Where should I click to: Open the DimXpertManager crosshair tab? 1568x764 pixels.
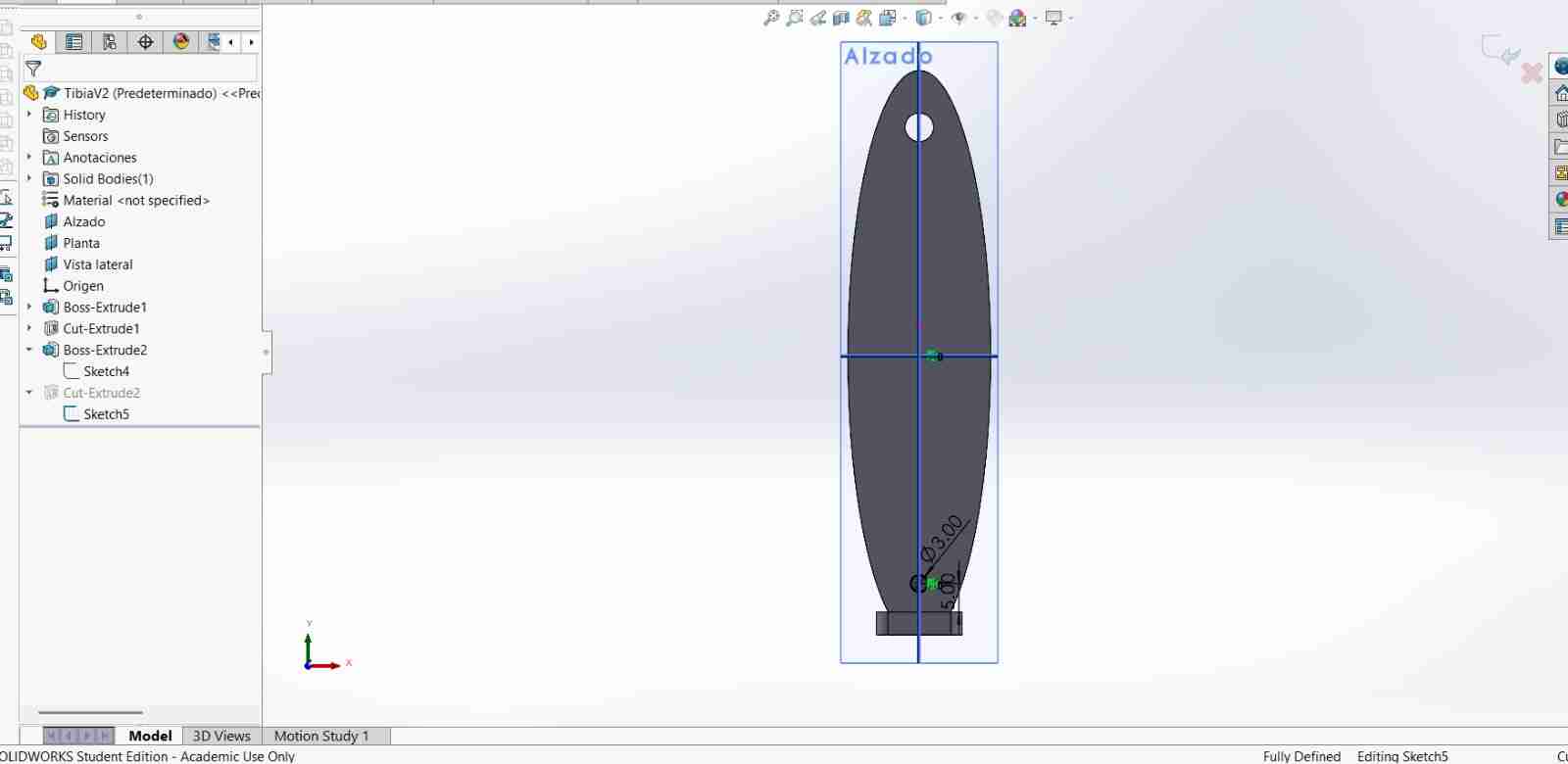coord(145,42)
